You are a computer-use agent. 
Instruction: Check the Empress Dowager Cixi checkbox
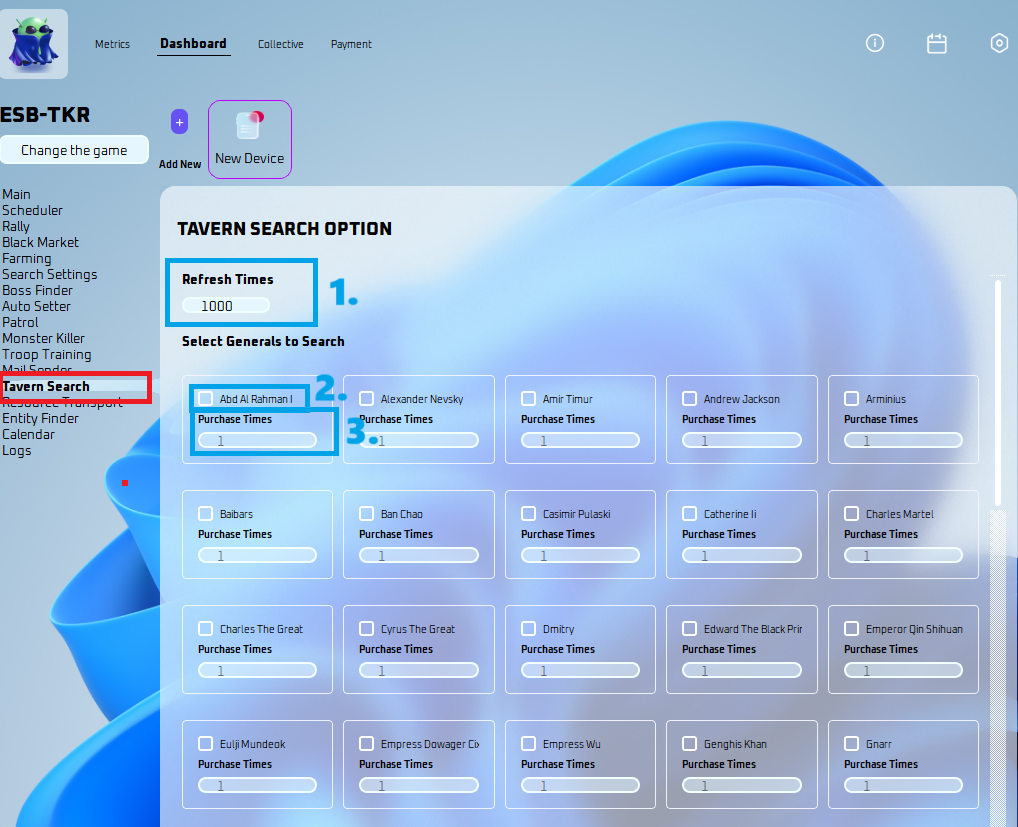pyautogui.click(x=367, y=743)
